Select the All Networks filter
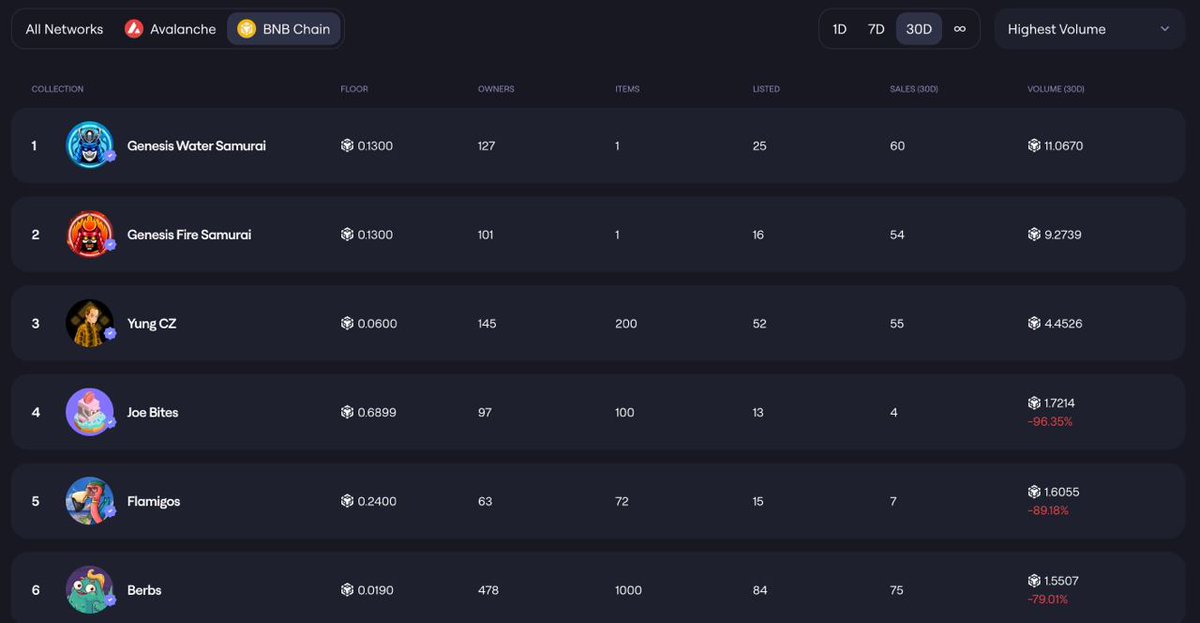Screen dimensions: 1200x623 coord(64,29)
